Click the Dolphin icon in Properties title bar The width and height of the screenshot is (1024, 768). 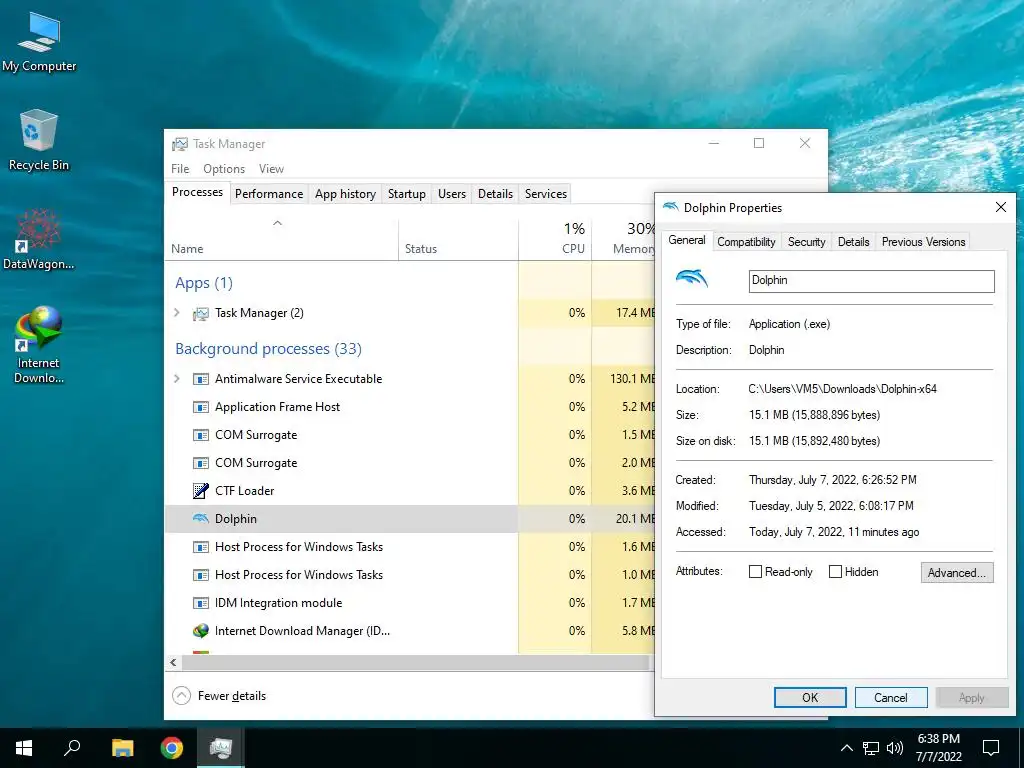pyautogui.click(x=671, y=207)
